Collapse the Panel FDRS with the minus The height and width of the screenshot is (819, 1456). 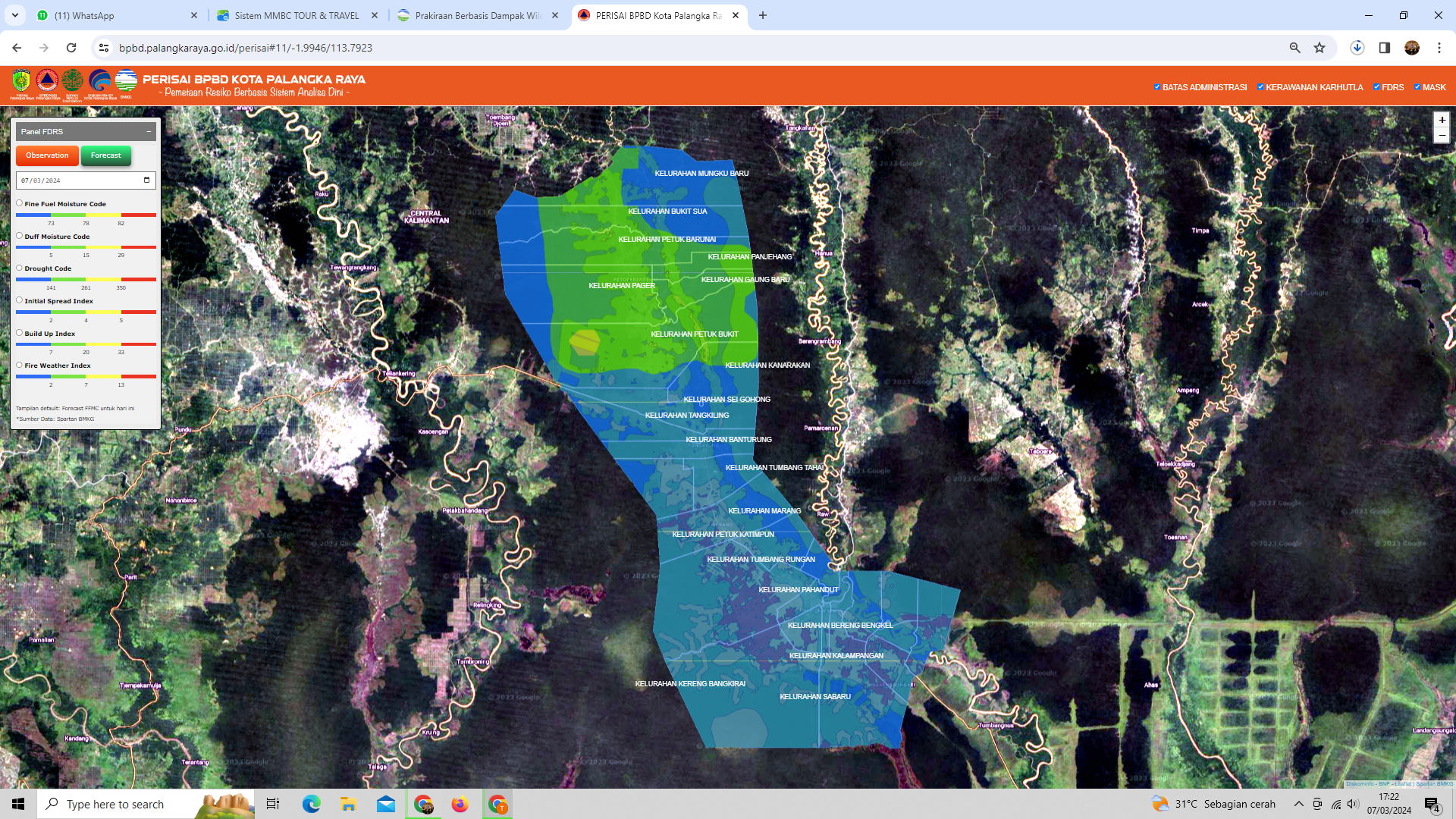point(149,131)
